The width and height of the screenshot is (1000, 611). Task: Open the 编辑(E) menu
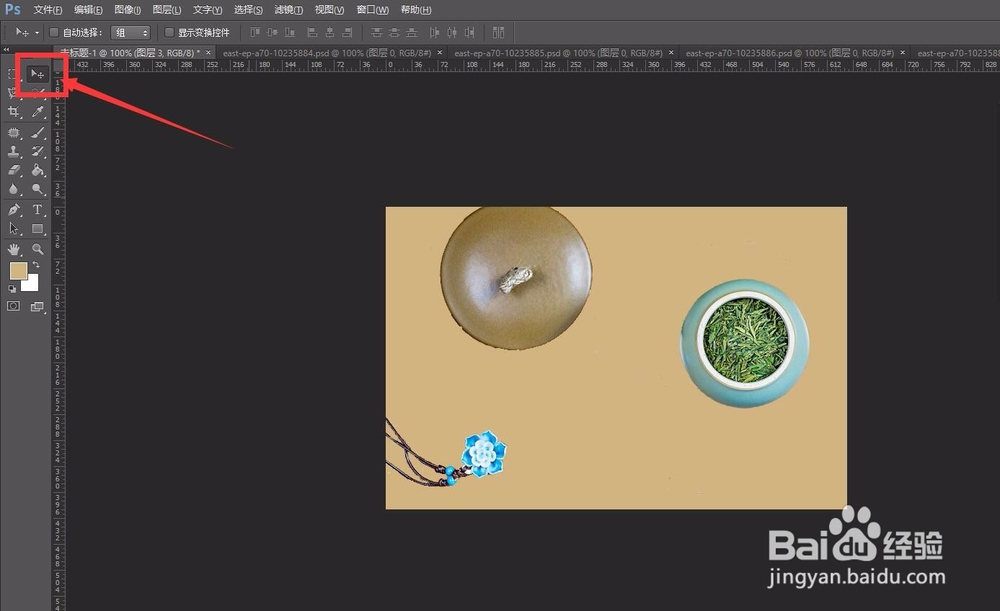coord(88,10)
